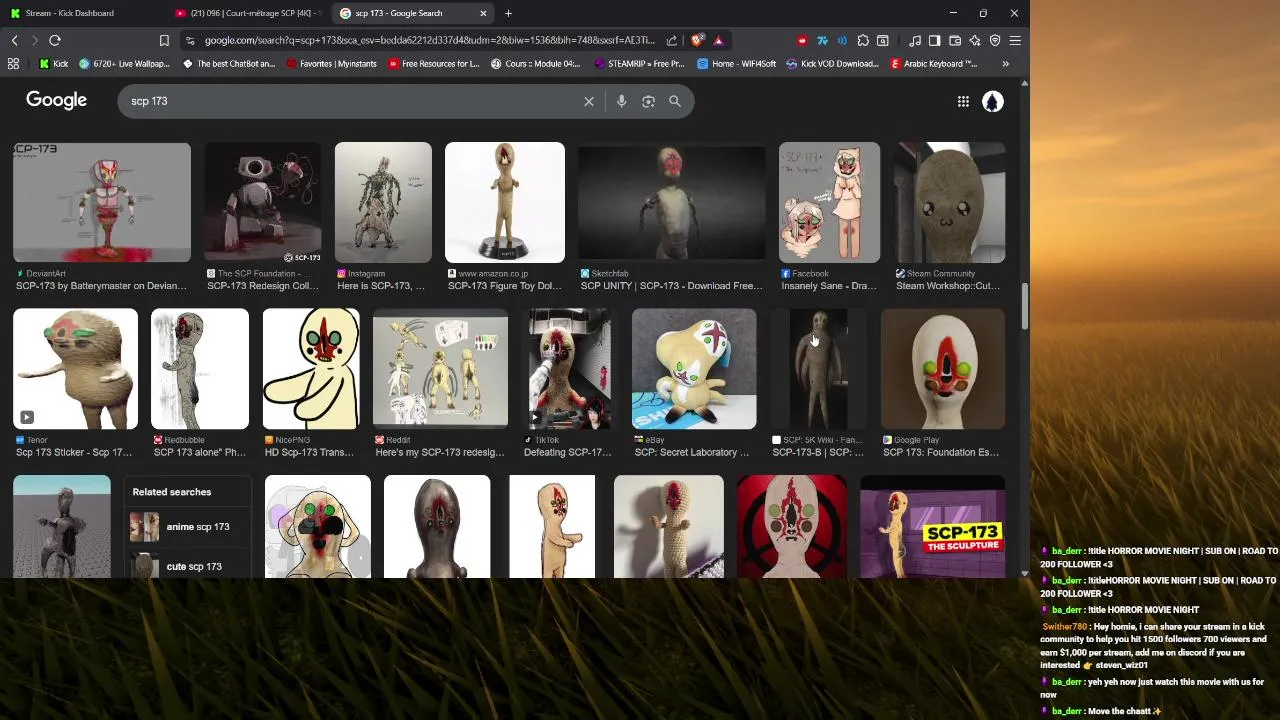
Task: Close the scp 173 Google Search tab
Action: [484, 13]
